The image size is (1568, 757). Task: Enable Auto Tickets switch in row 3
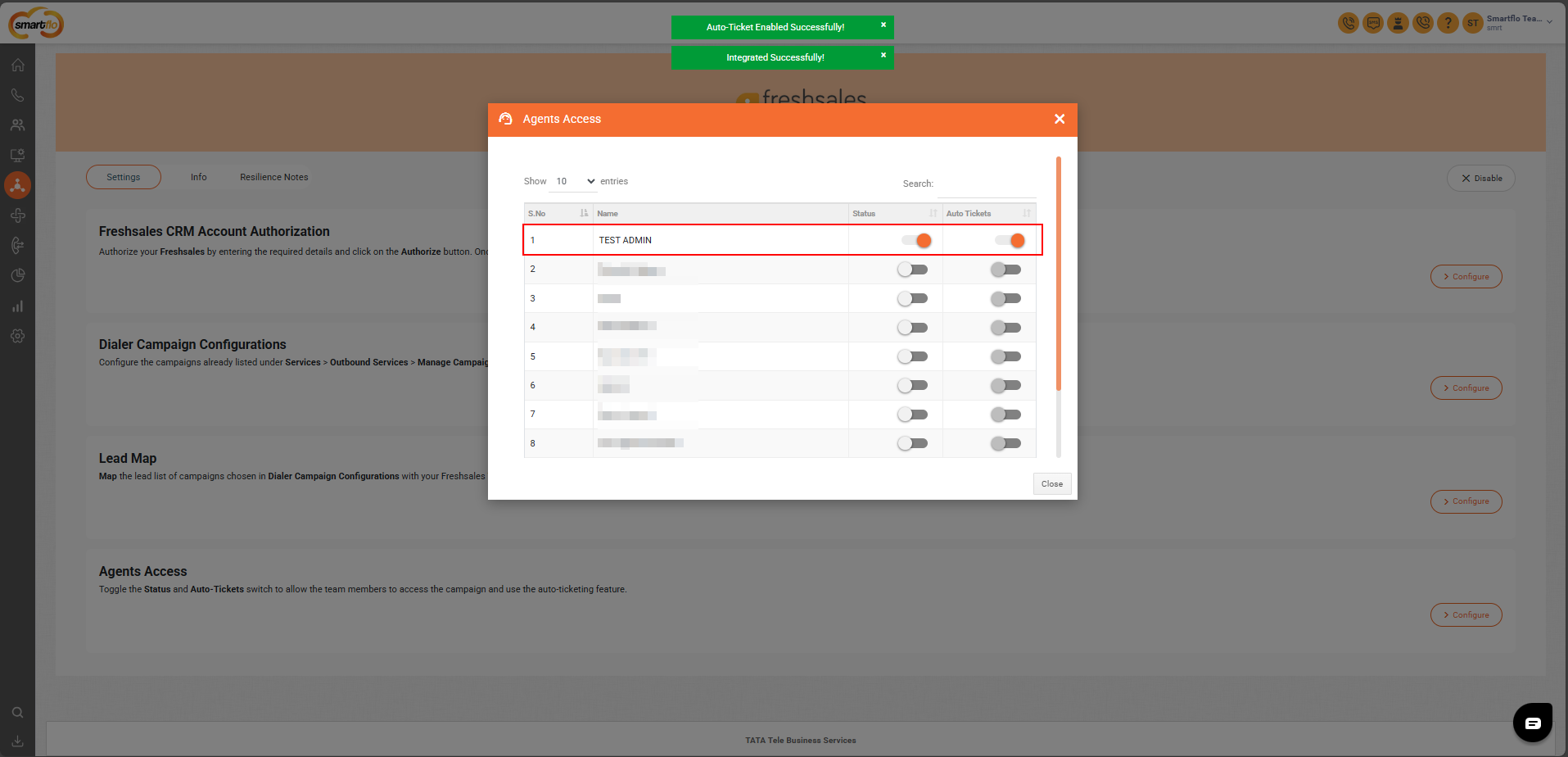tap(1005, 299)
